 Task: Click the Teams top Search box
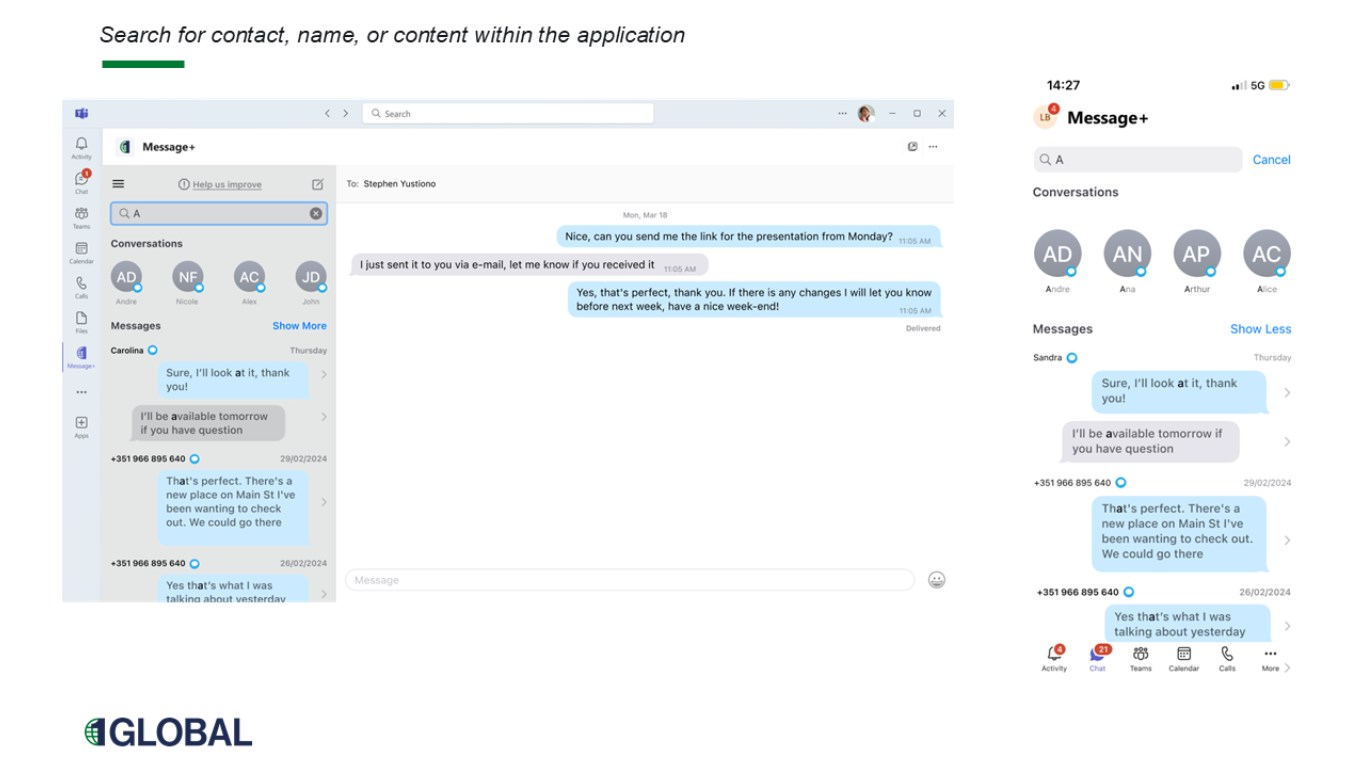click(x=507, y=114)
